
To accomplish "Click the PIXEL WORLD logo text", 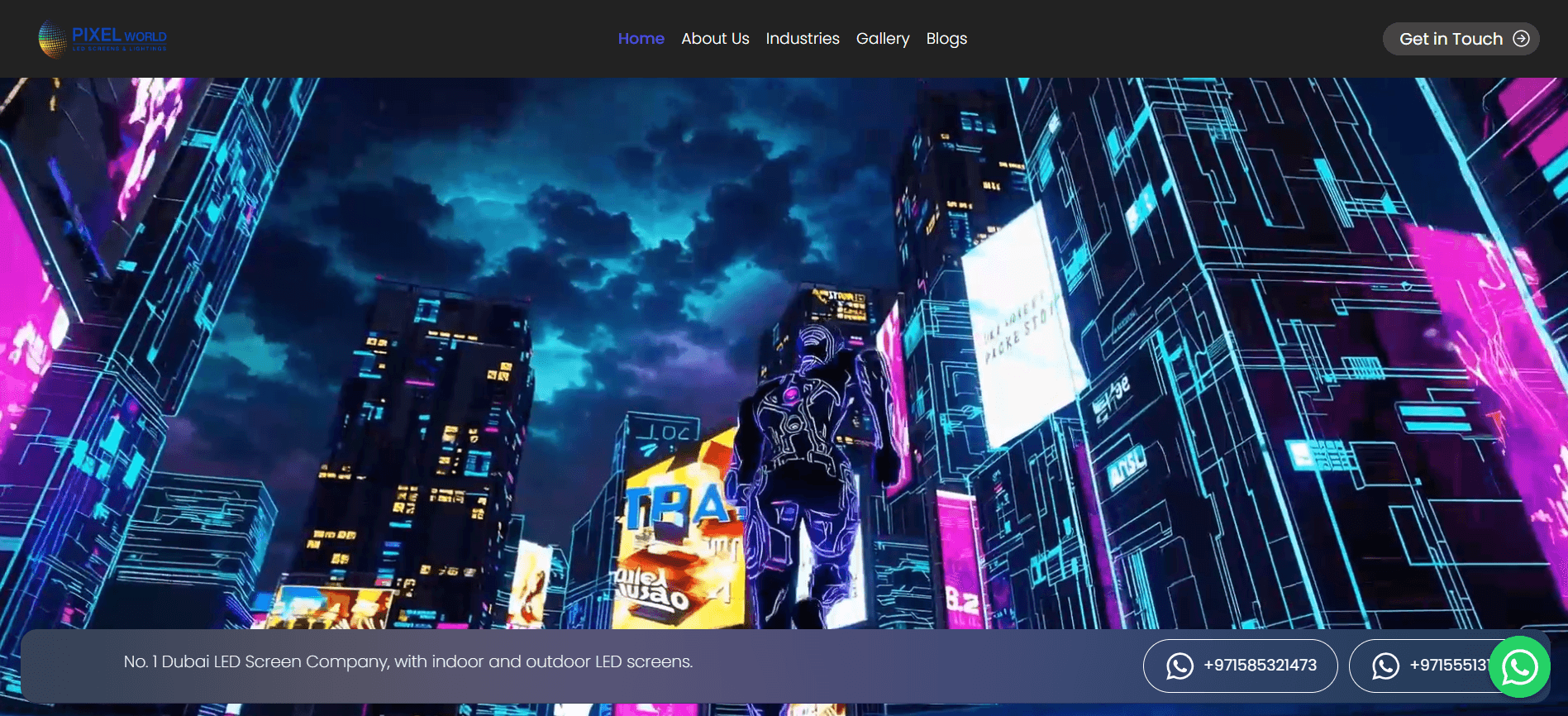I will [x=119, y=36].
